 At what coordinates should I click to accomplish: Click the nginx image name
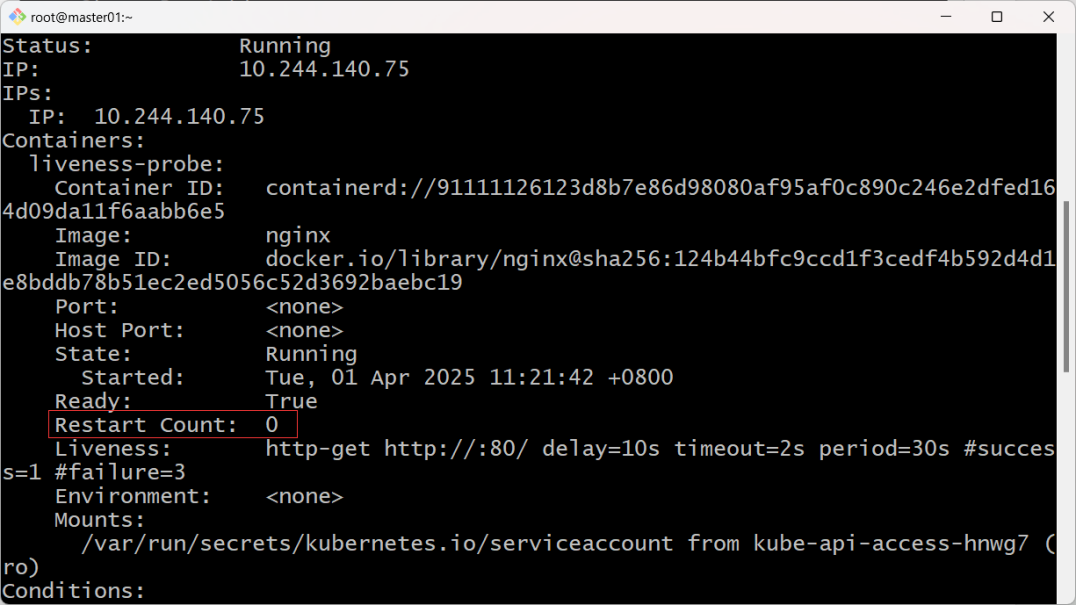pyautogui.click(x=298, y=236)
